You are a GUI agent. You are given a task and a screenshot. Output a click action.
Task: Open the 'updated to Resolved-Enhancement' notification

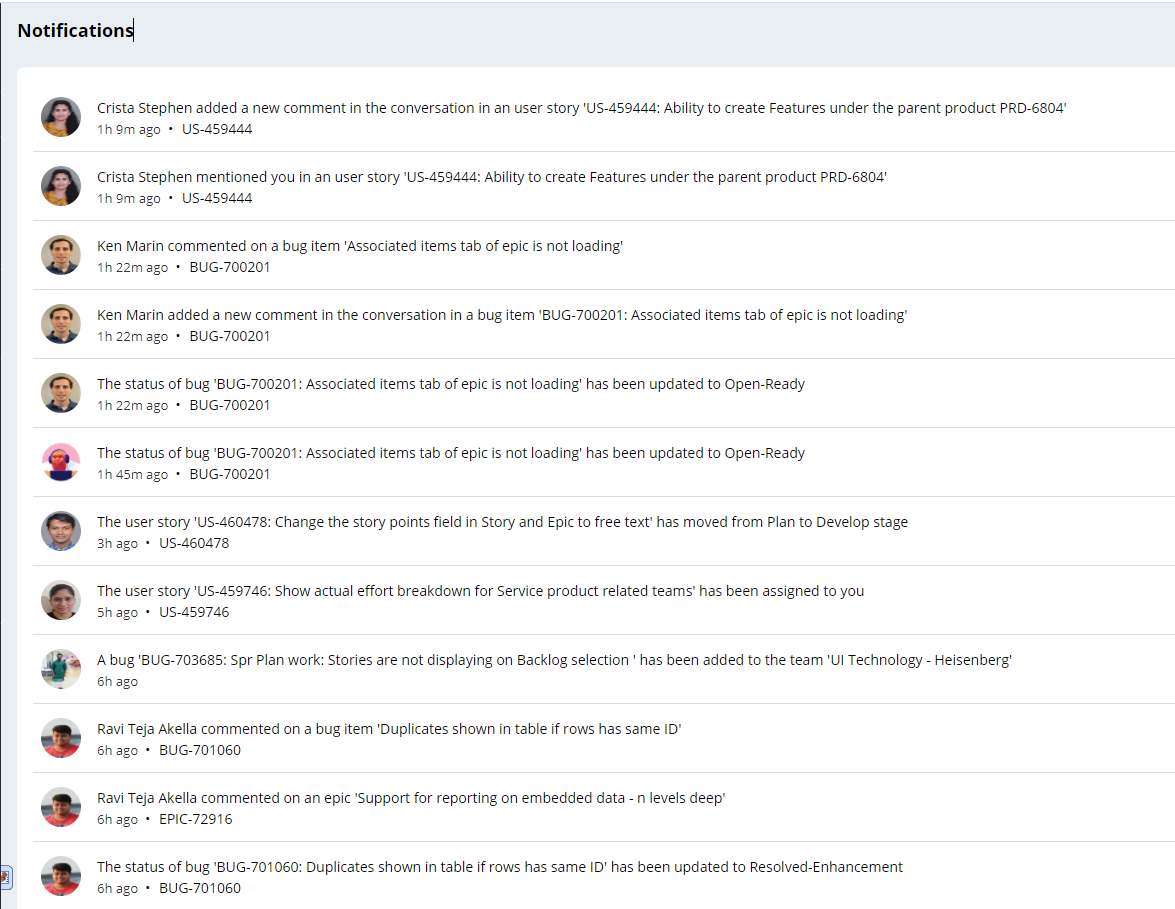coord(500,866)
